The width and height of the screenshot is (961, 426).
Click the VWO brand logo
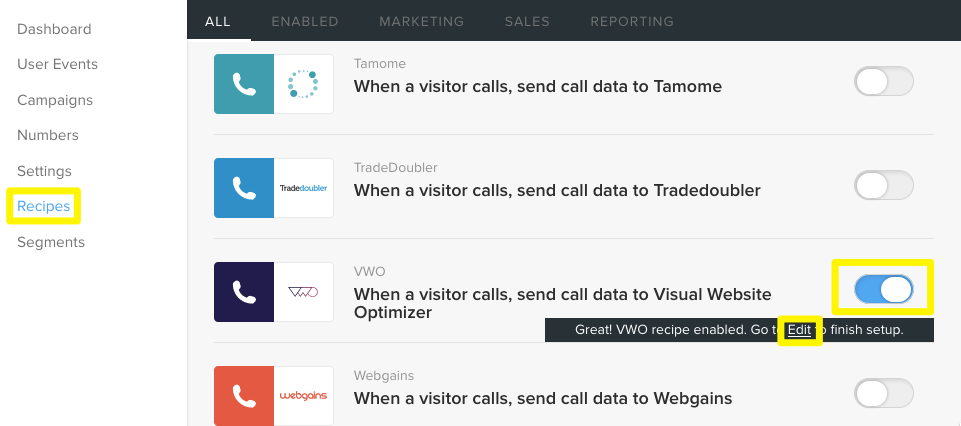tap(303, 292)
